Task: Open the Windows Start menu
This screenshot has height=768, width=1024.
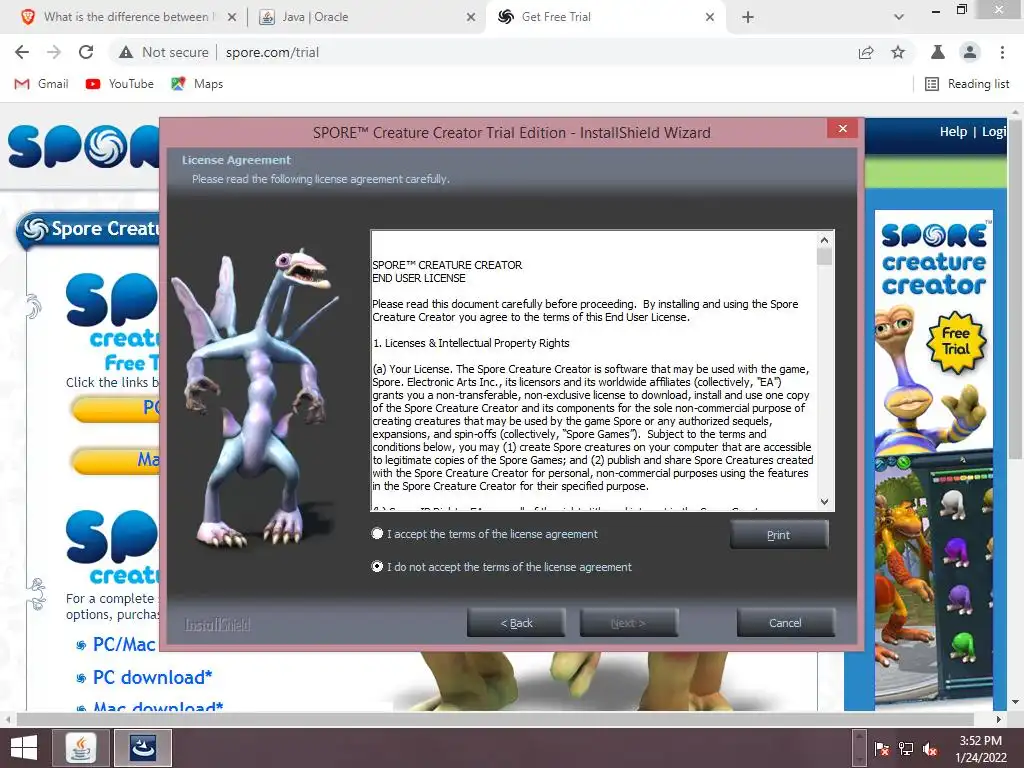Action: pos(24,748)
